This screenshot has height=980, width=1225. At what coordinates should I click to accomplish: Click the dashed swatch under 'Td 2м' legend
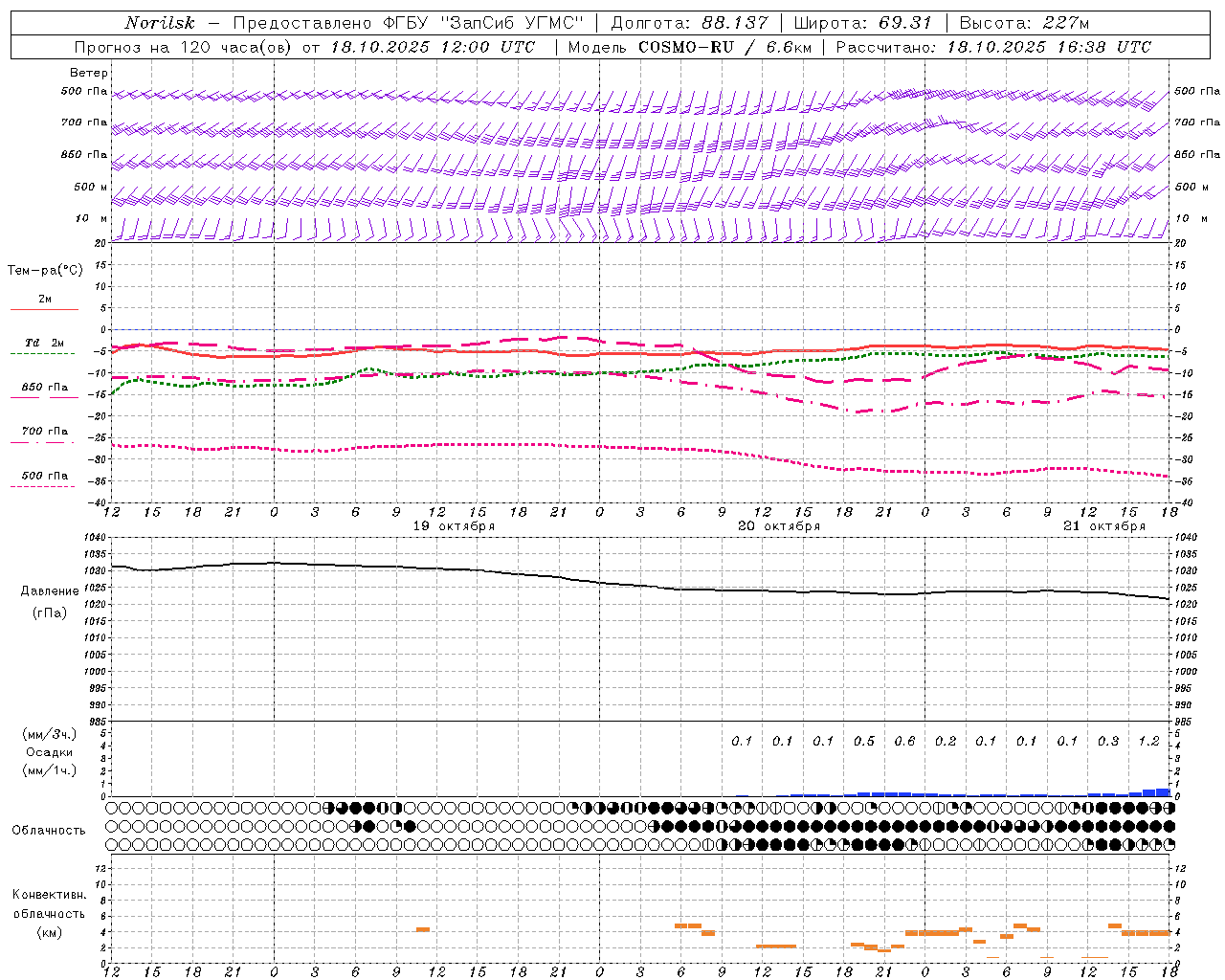[42, 354]
